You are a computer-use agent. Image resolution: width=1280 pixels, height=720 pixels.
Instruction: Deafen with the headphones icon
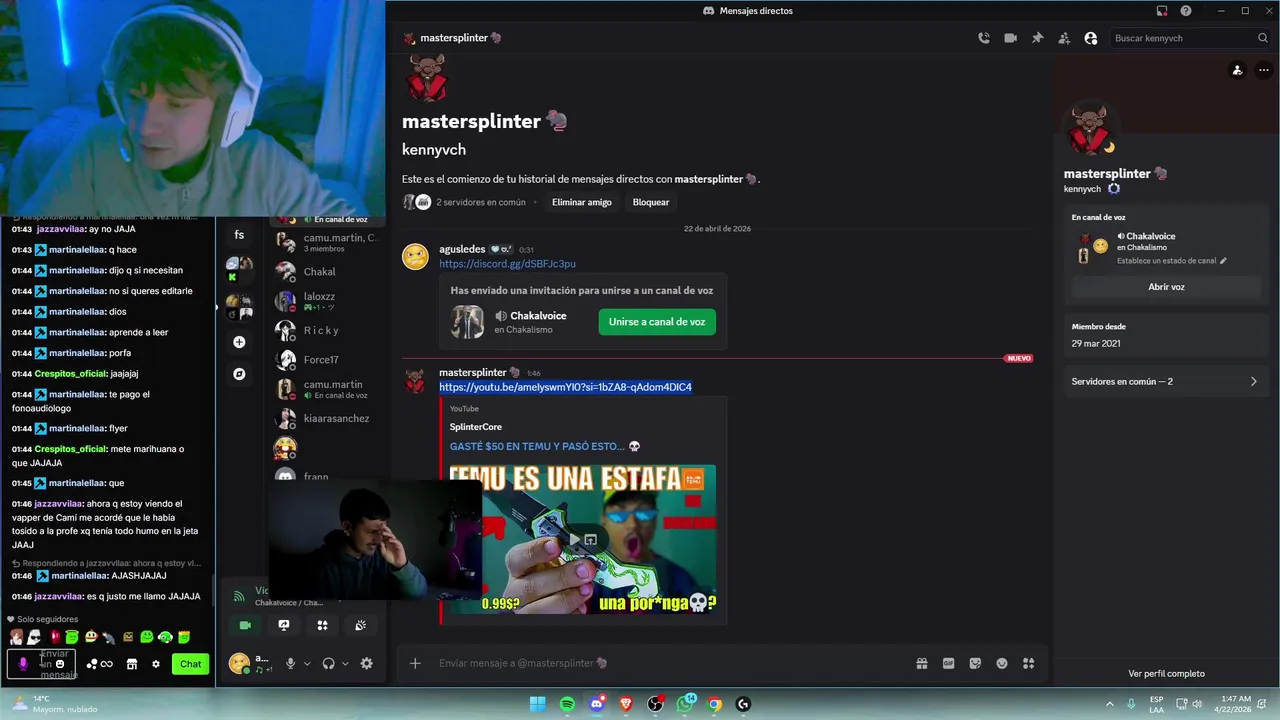point(328,663)
